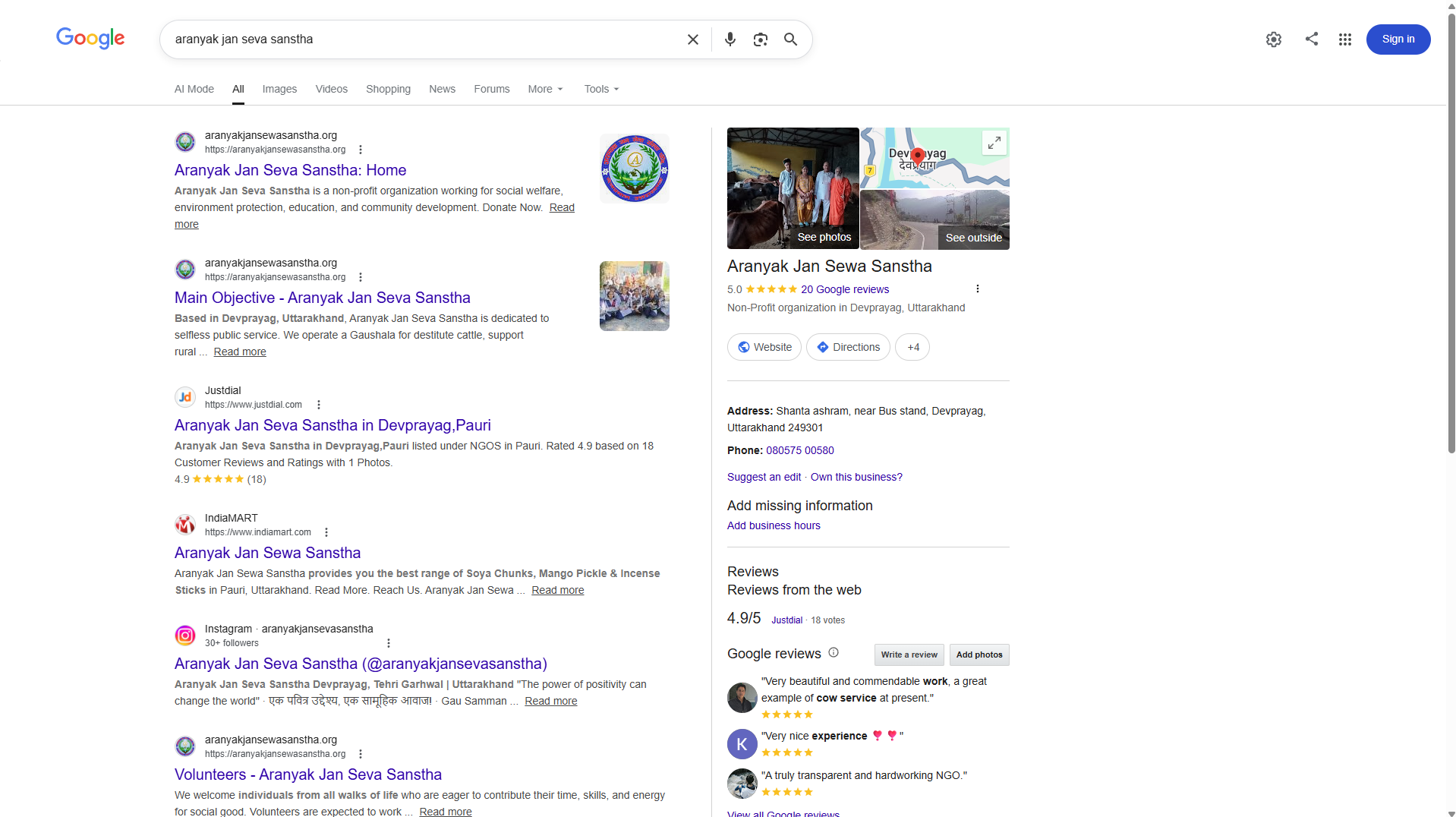
Task: Open the Google apps grid
Action: pos(1344,39)
